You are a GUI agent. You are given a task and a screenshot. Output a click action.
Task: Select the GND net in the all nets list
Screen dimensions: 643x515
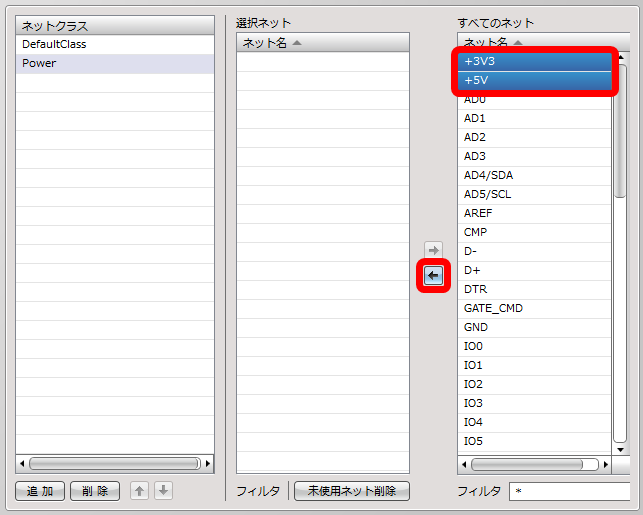[534, 327]
